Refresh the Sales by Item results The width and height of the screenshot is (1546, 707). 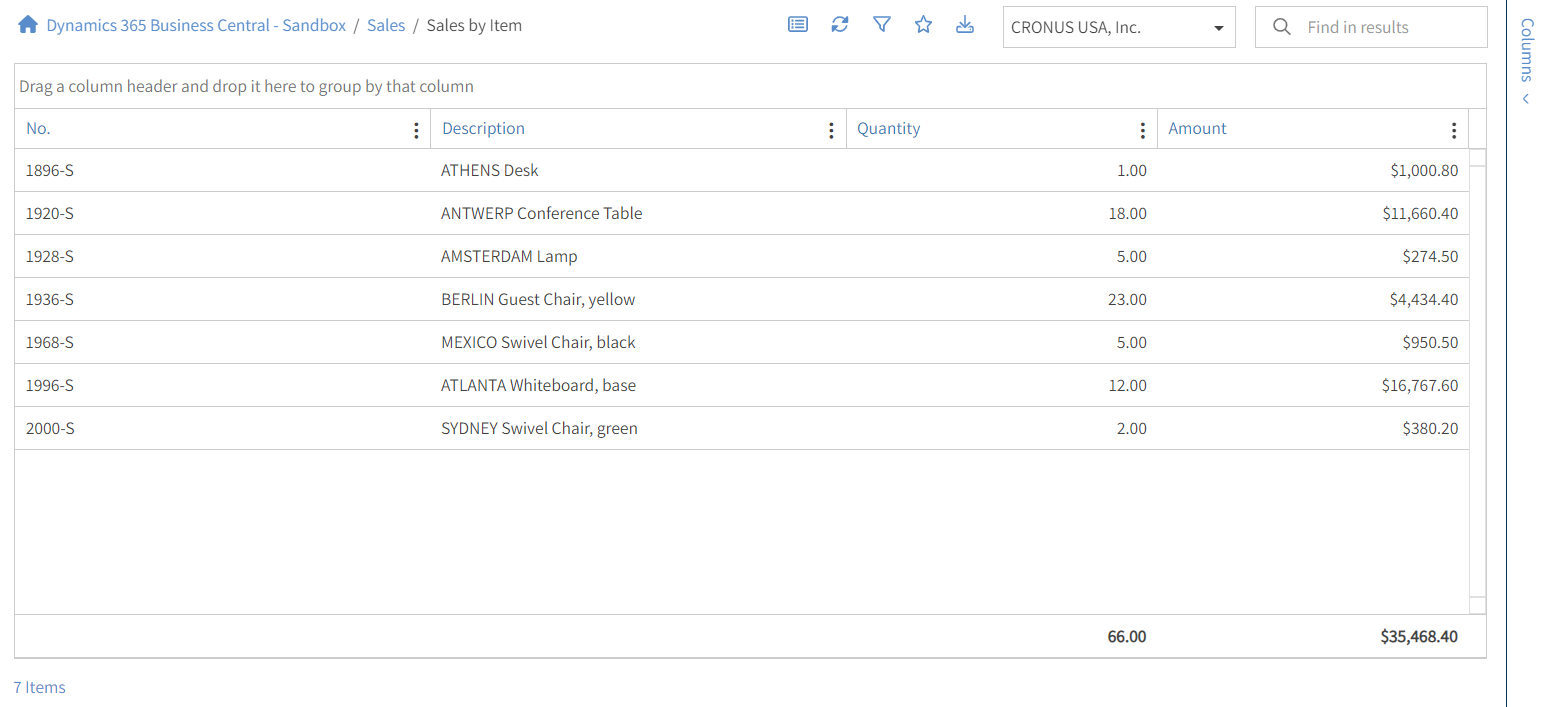[840, 24]
